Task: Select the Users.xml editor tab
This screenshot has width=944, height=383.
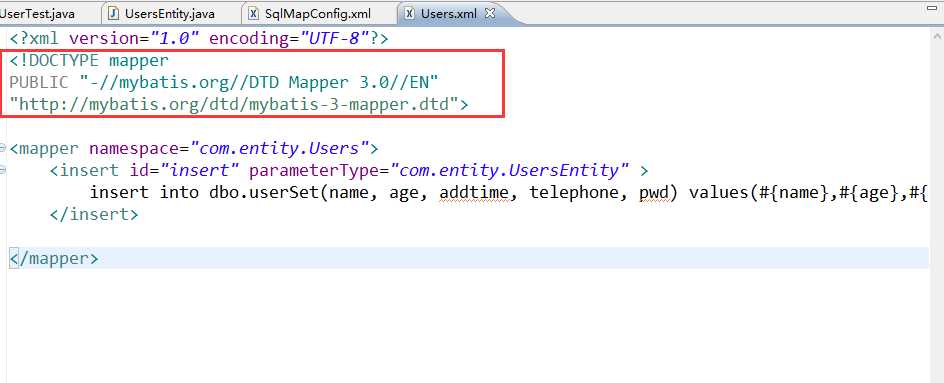Action: 449,13
